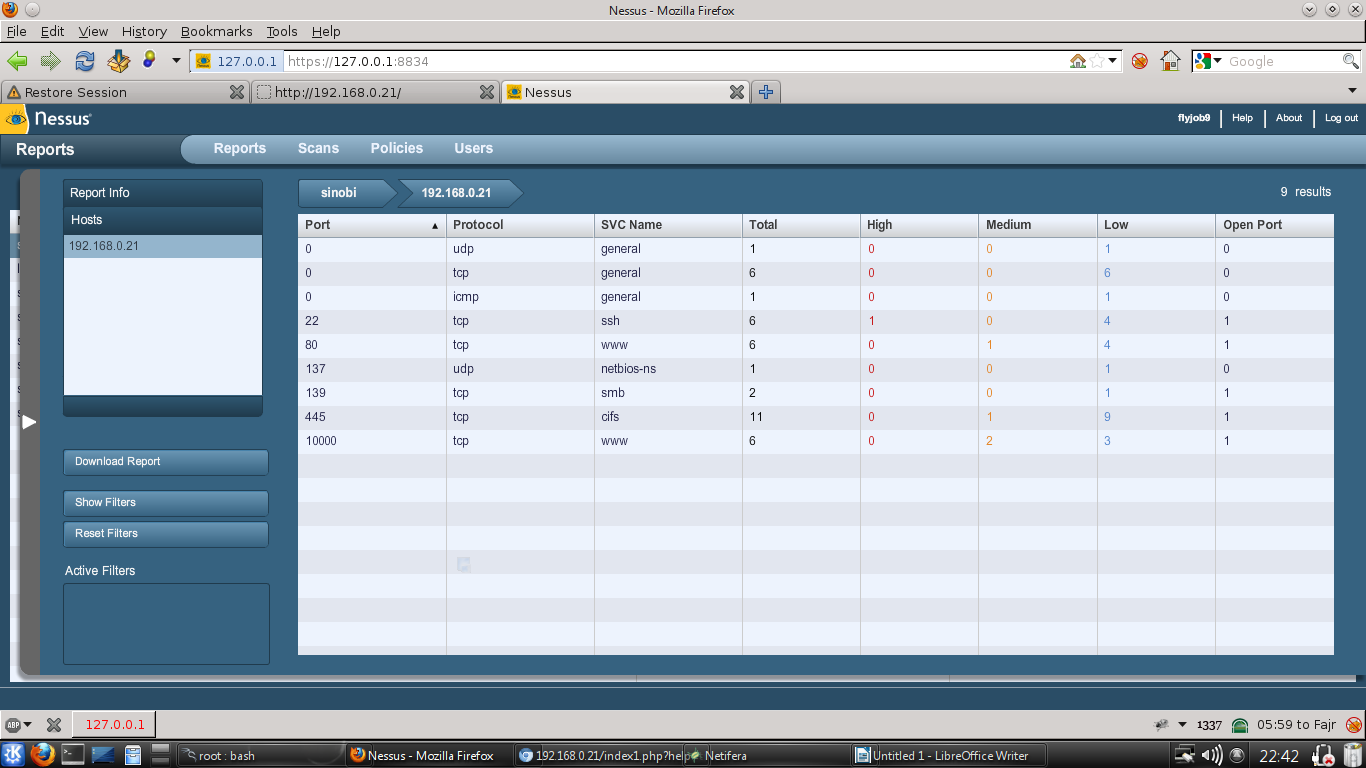Click the search magnifier icon
Viewport: 1366px width, 768px height.
[x=1350, y=61]
